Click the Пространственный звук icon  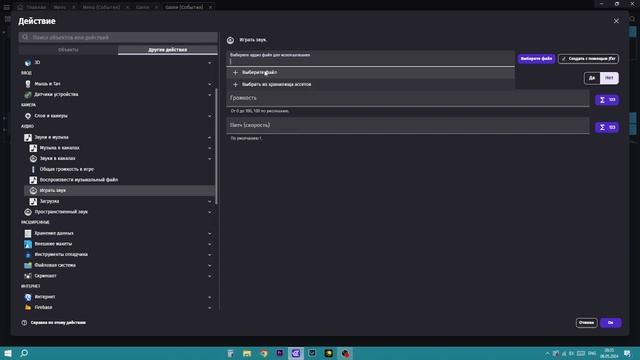tap(28, 212)
